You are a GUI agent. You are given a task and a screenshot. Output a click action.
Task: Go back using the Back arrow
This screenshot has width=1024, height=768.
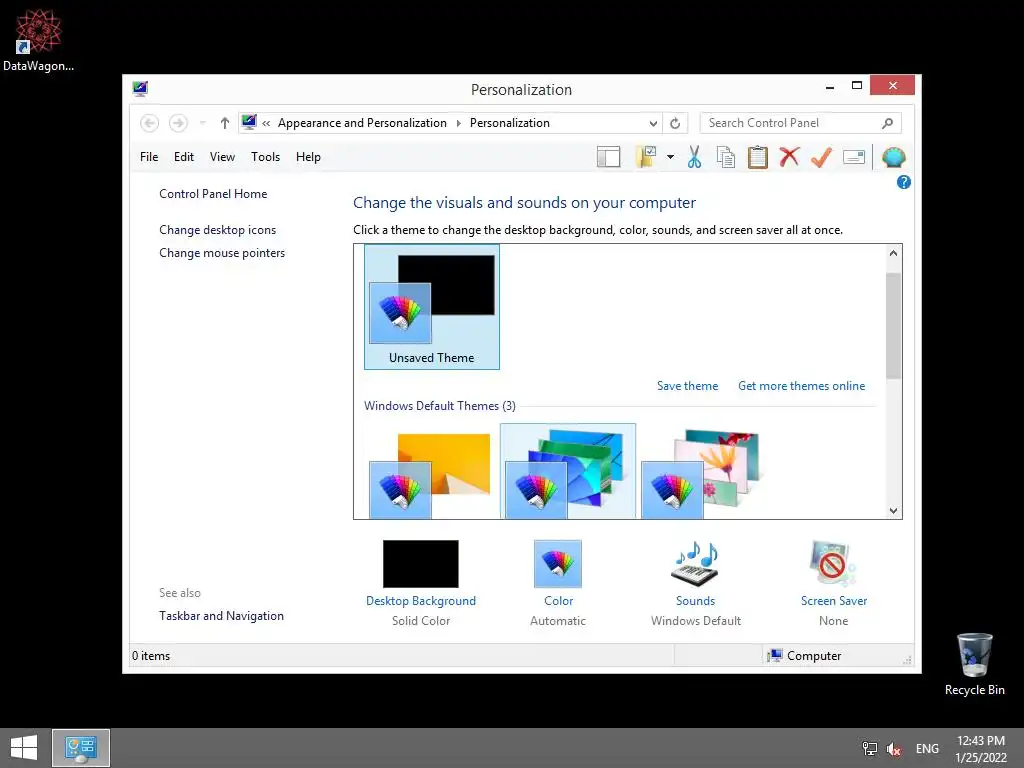150,123
